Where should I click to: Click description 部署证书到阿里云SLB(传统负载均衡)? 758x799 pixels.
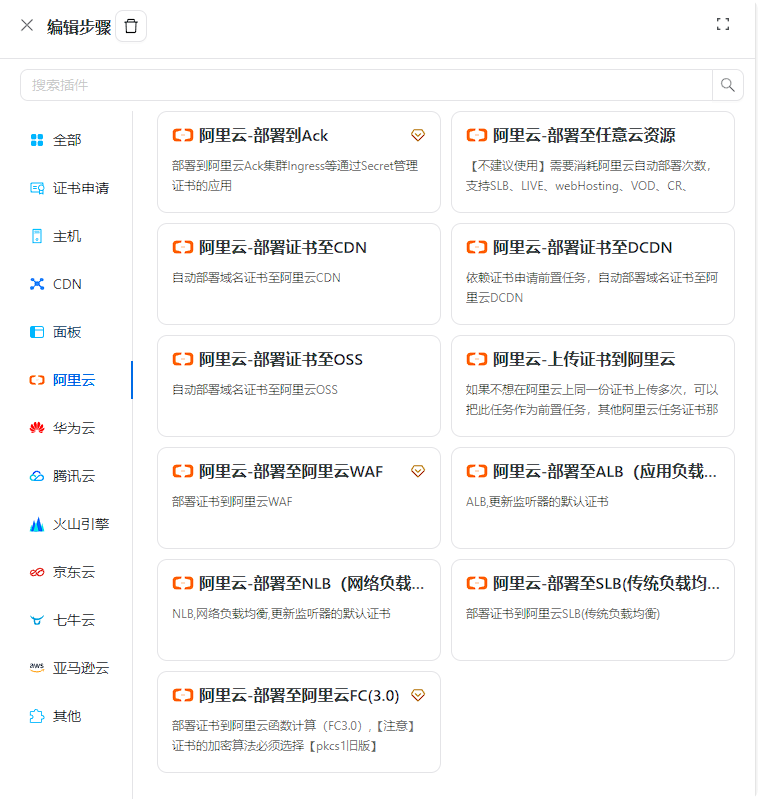pyautogui.click(x=563, y=614)
